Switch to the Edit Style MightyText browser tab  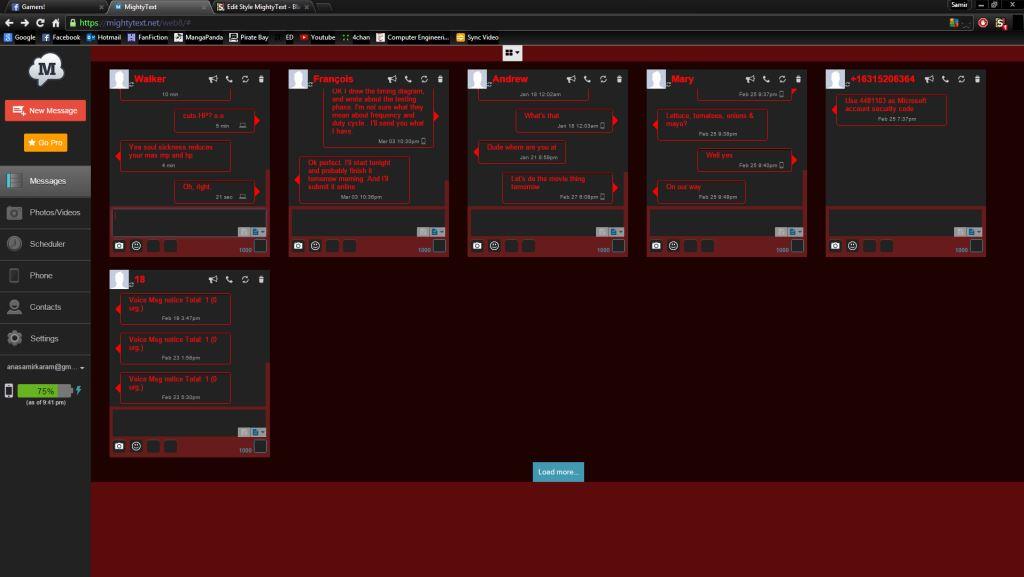pos(263,7)
